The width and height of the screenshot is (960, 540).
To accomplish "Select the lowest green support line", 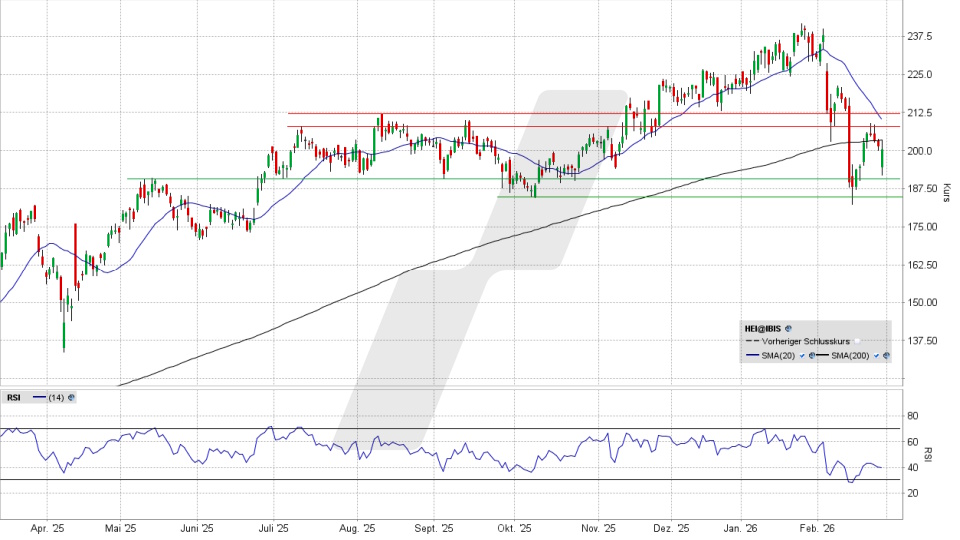I will 700,197.
